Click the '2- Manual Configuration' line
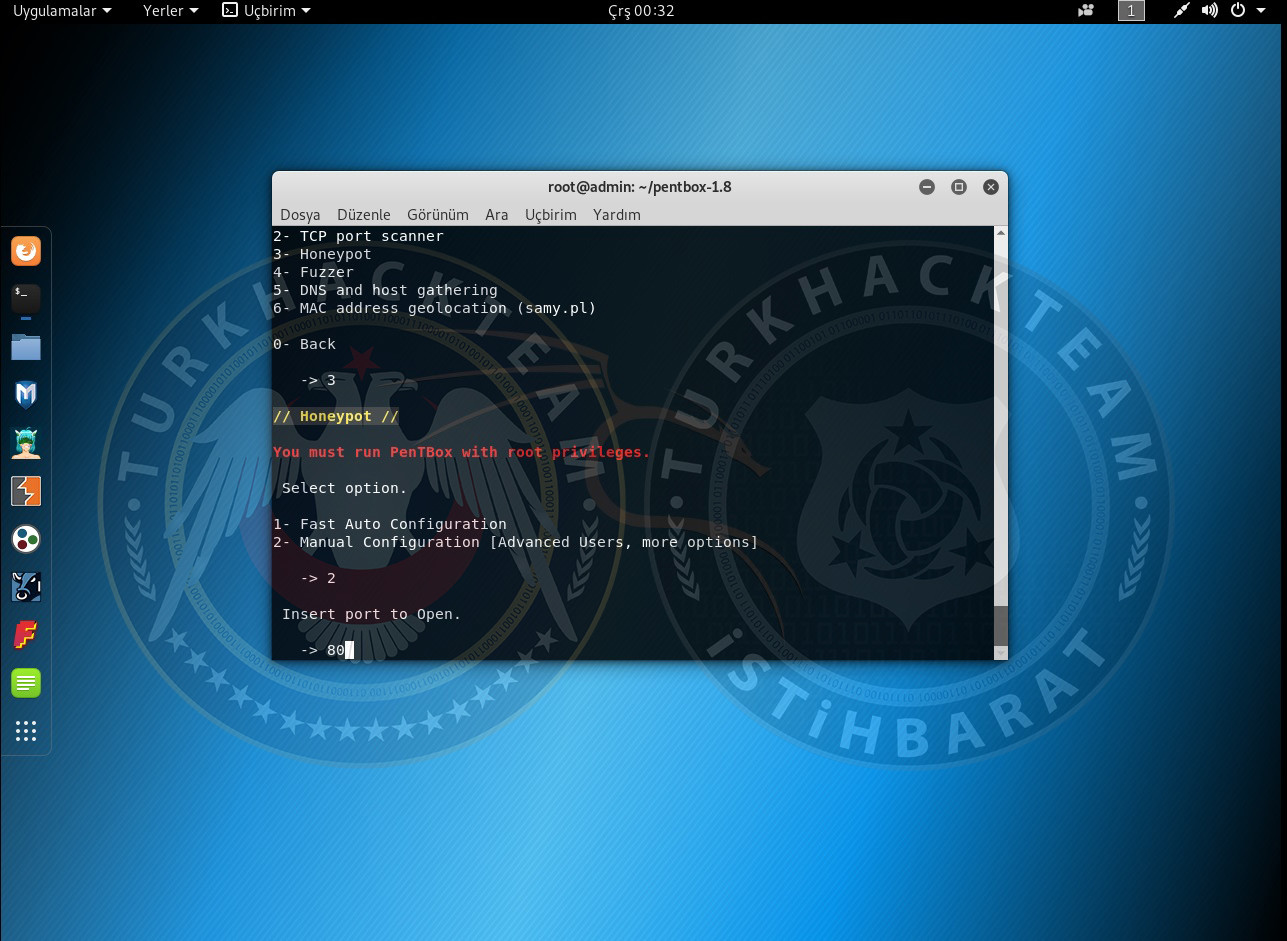Viewport: 1287px width, 941px height. (516, 542)
